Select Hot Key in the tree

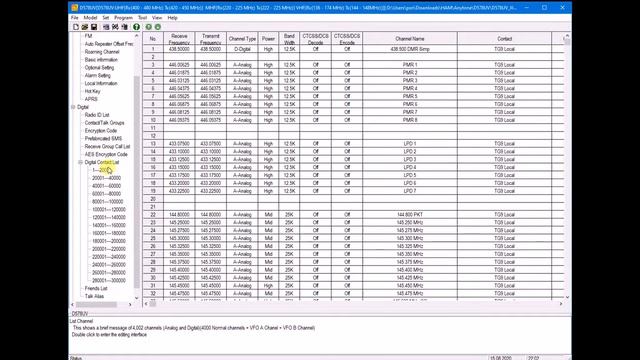tap(93, 91)
